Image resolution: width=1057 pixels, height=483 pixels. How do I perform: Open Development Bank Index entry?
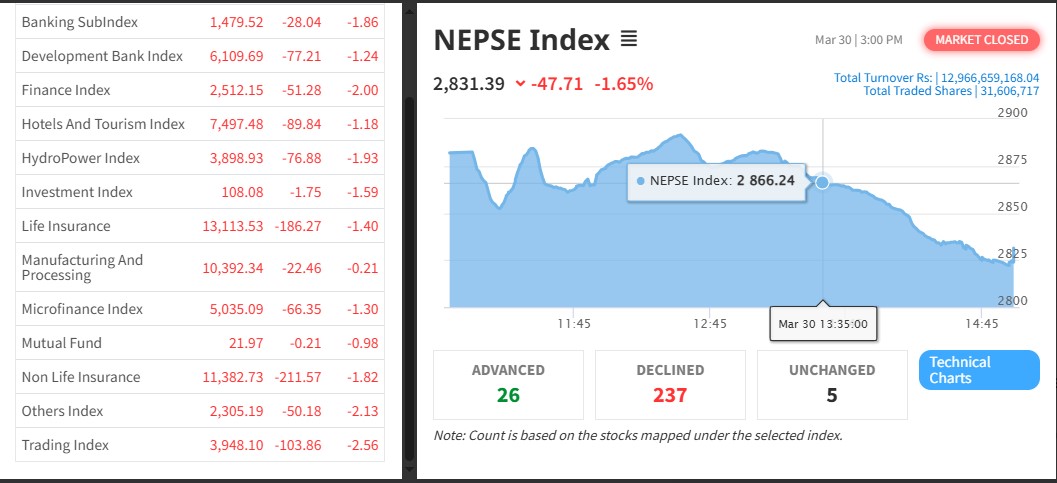click(102, 56)
